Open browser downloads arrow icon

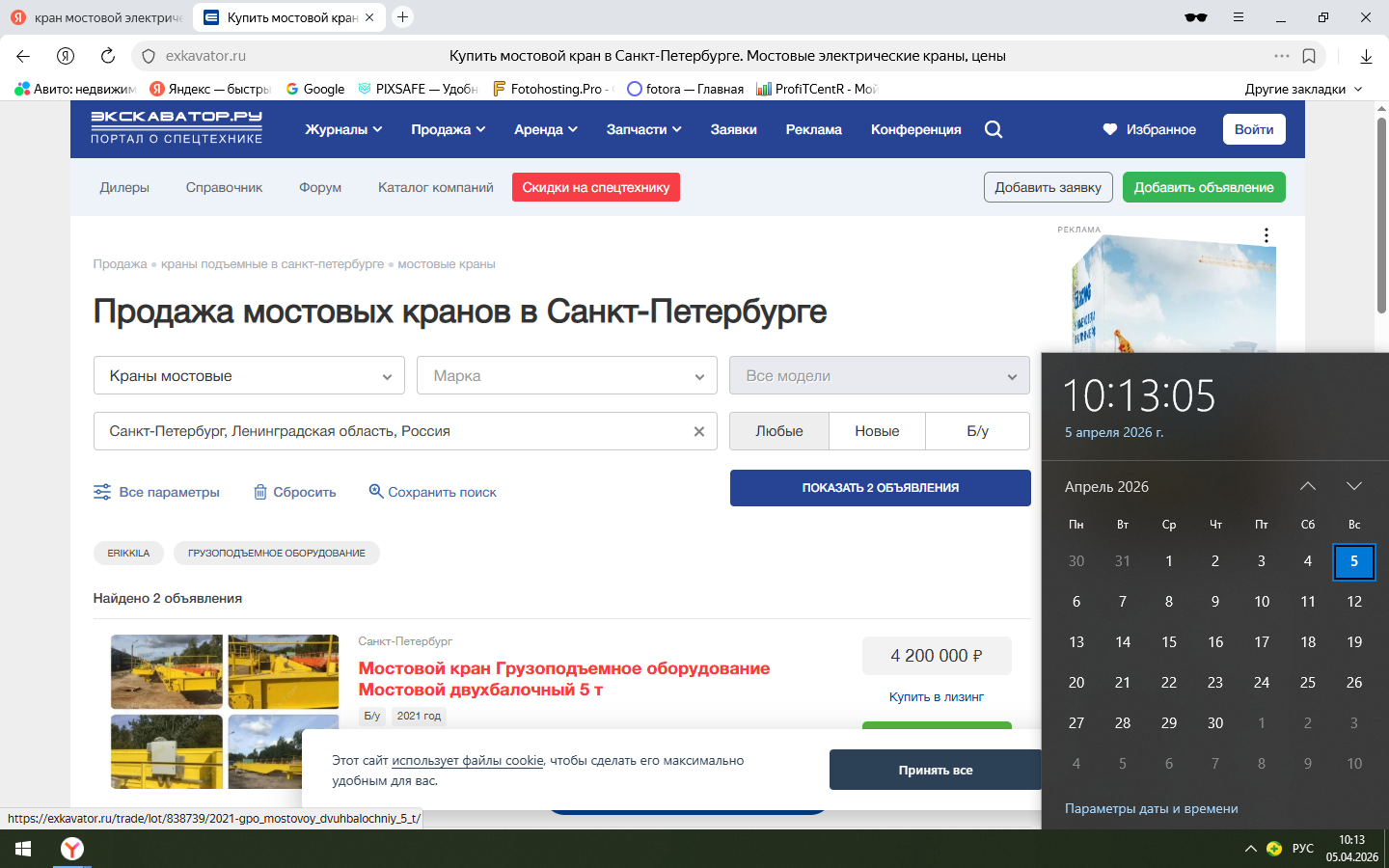(x=1366, y=56)
